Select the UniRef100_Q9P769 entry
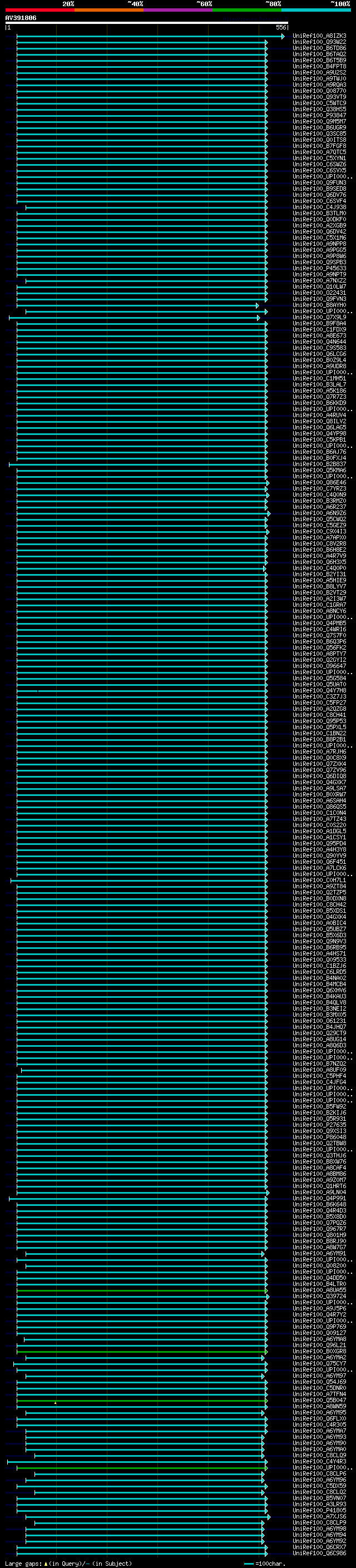 [x=319, y=1327]
